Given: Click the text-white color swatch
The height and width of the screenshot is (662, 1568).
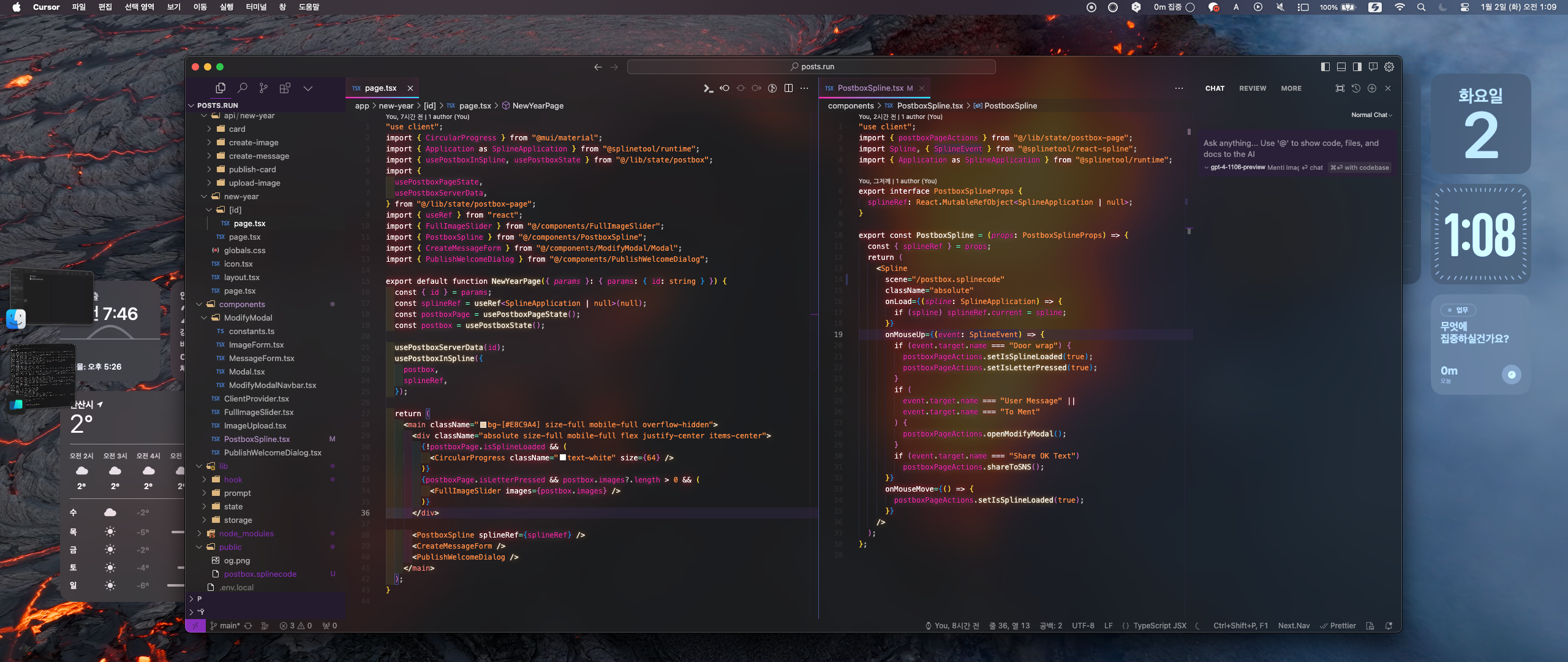Looking at the screenshot, I should pyautogui.click(x=562, y=458).
